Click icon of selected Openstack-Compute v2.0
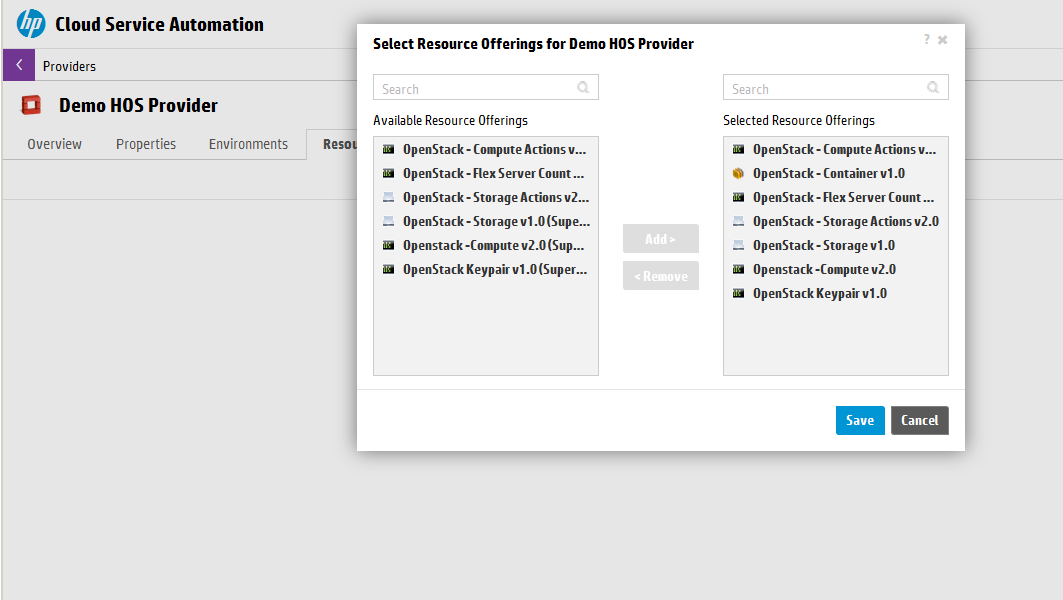 point(738,269)
